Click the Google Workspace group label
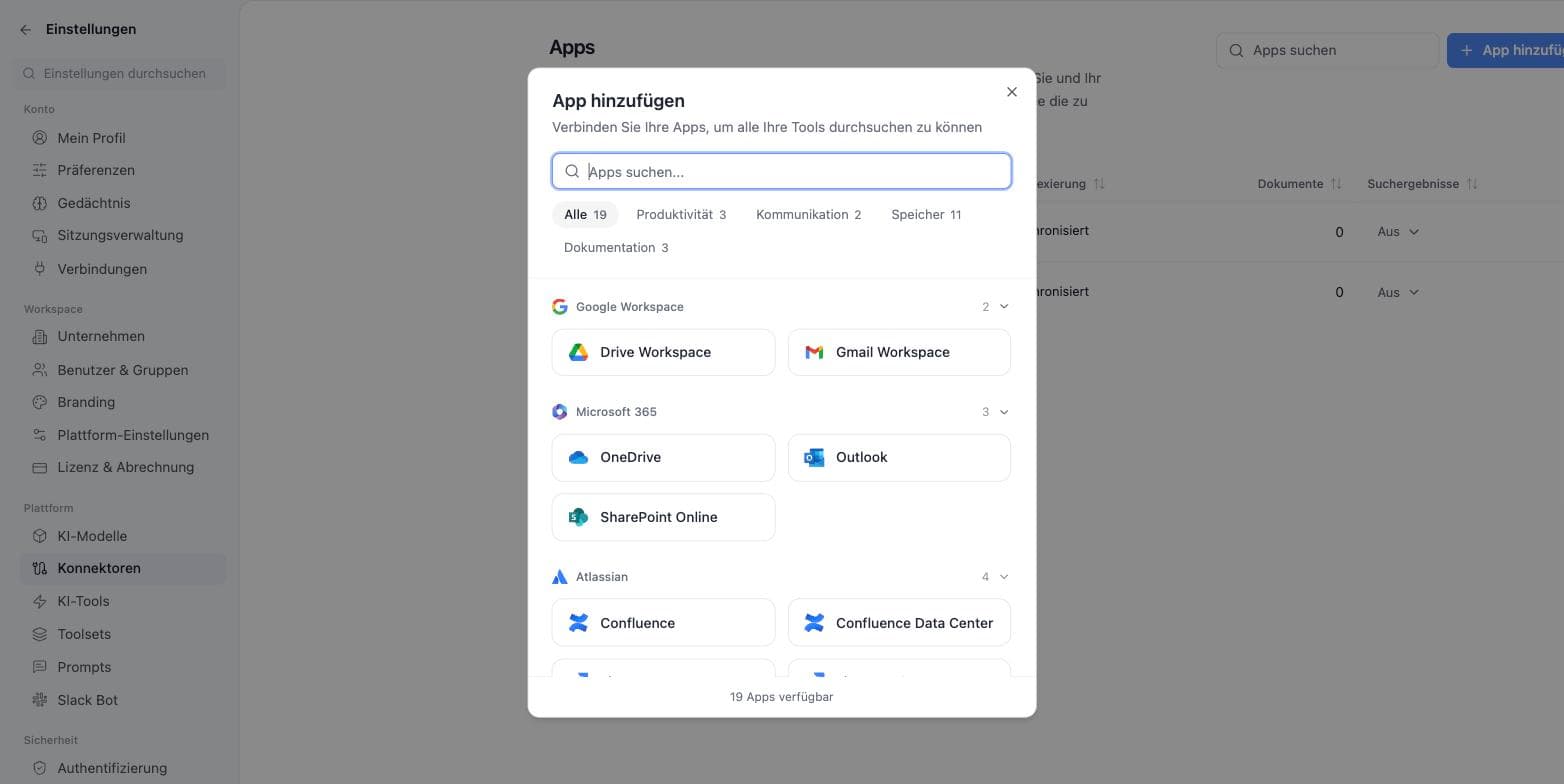1564x784 pixels. coord(629,307)
